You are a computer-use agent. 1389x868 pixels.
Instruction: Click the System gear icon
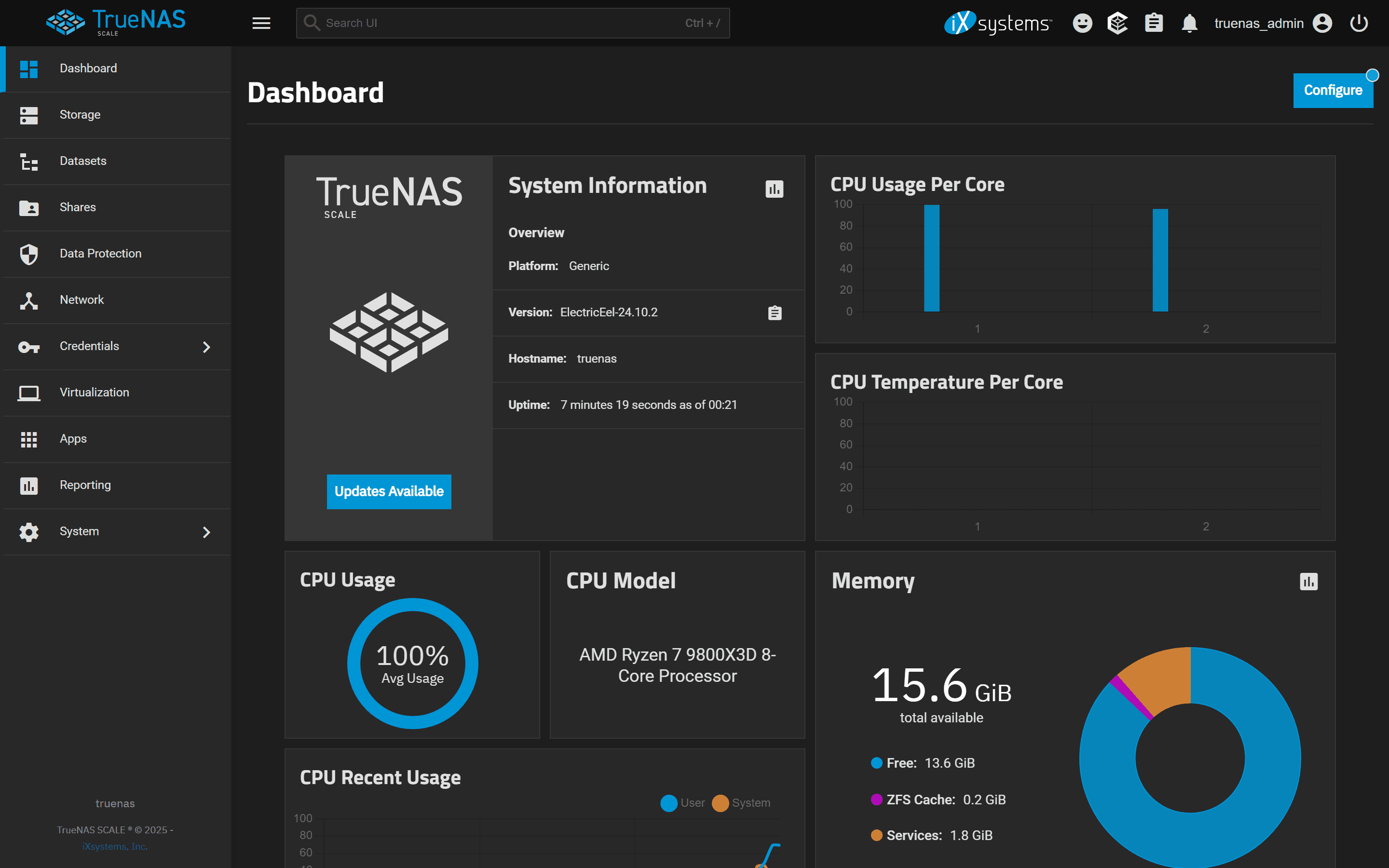coord(29,532)
